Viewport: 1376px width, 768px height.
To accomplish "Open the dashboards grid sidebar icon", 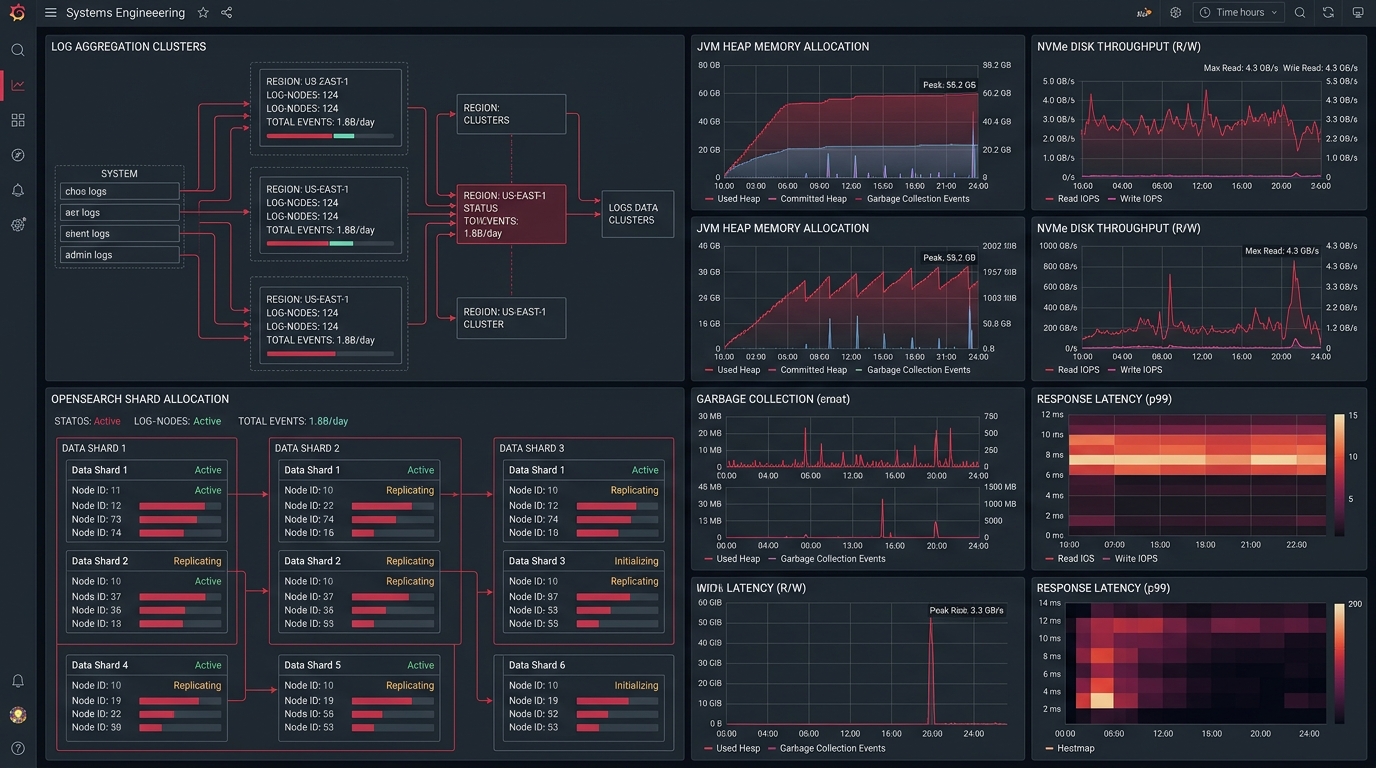I will click(18, 120).
